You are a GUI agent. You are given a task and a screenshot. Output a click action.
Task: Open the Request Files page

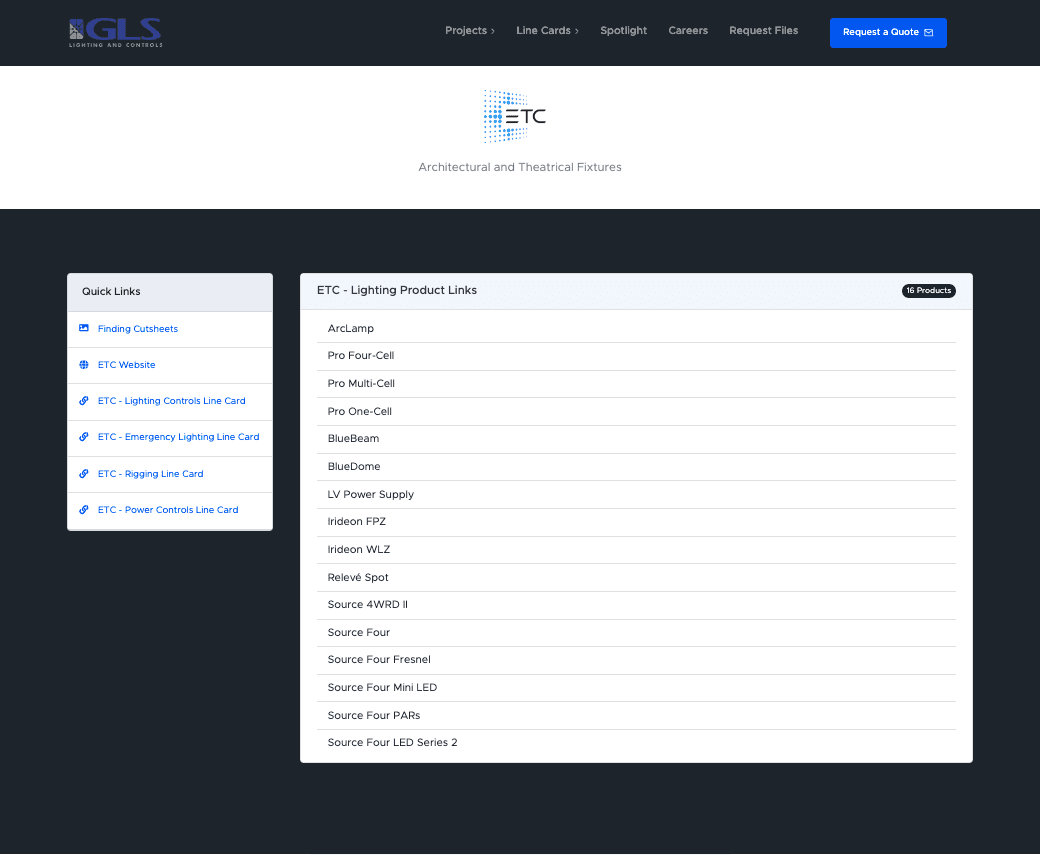[763, 31]
